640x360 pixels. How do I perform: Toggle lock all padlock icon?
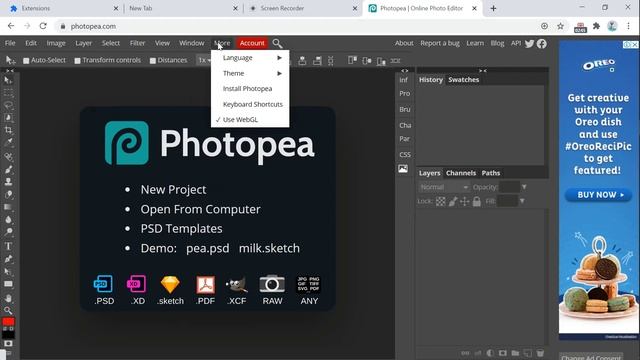tap(477, 201)
